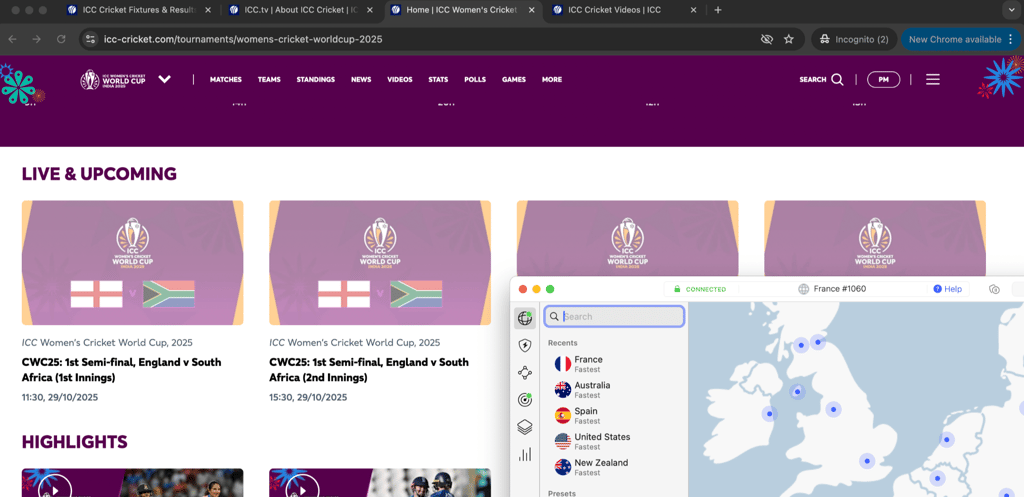The width and height of the screenshot is (1024, 497).
Task: Close the ICC Cricket Fixtures & Results tab
Action: coord(208,10)
